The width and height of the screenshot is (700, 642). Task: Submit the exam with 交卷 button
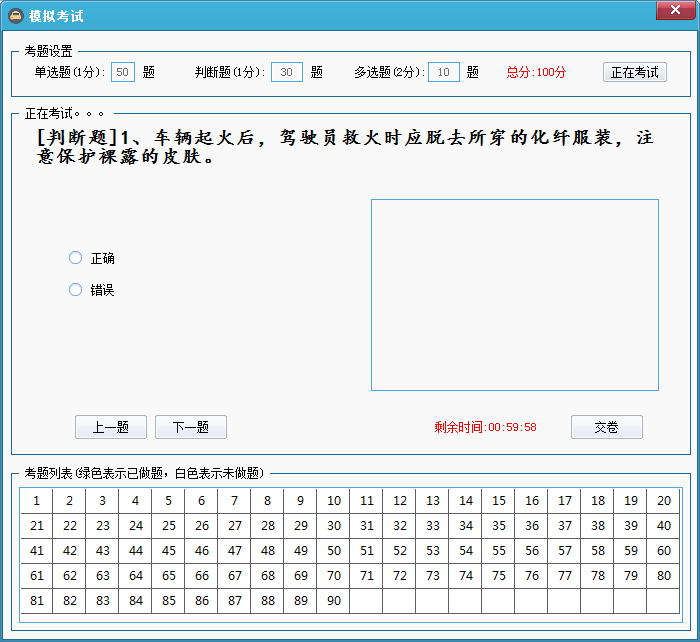point(606,427)
